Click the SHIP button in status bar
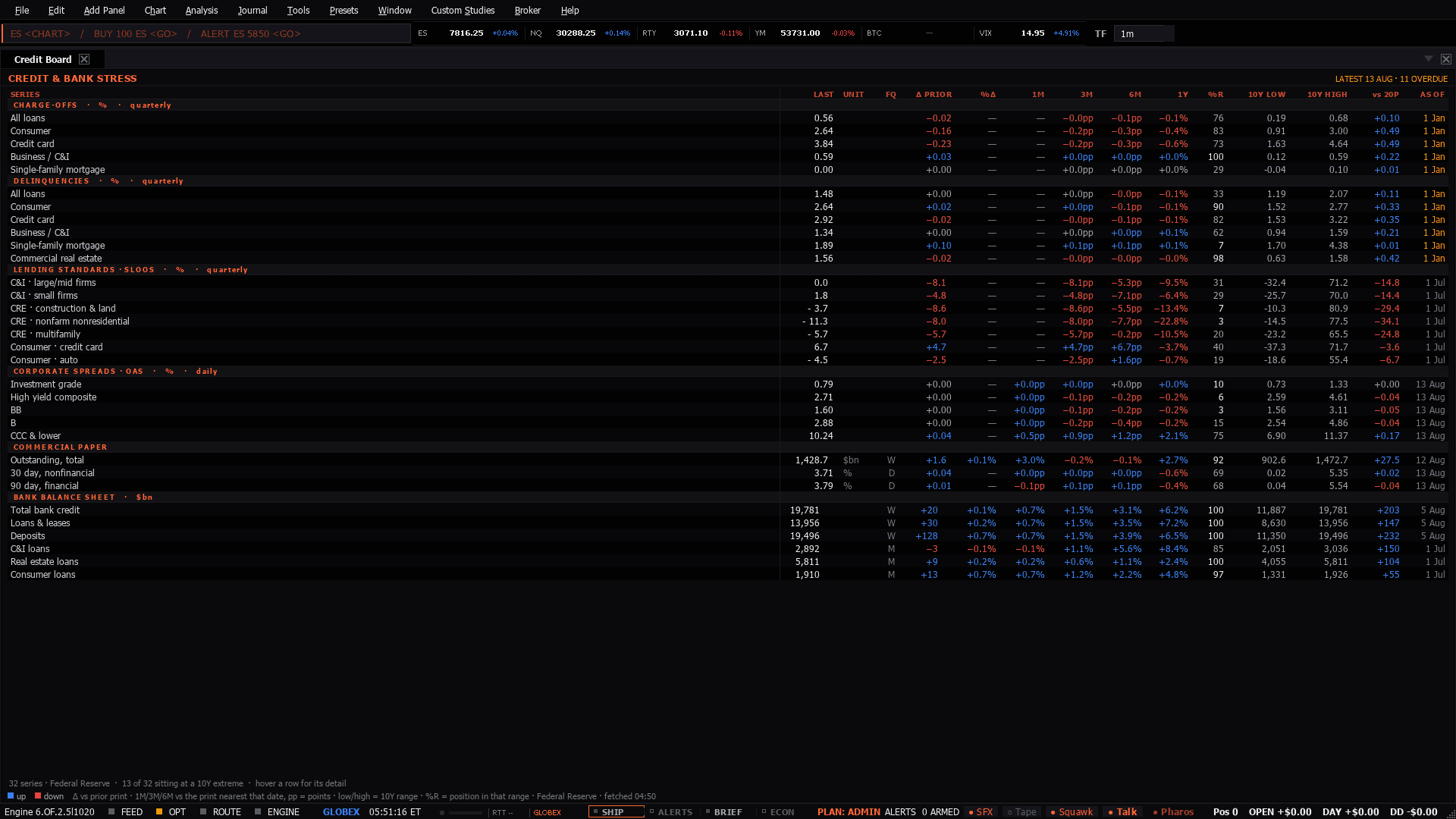The image size is (1456, 819). [616, 811]
